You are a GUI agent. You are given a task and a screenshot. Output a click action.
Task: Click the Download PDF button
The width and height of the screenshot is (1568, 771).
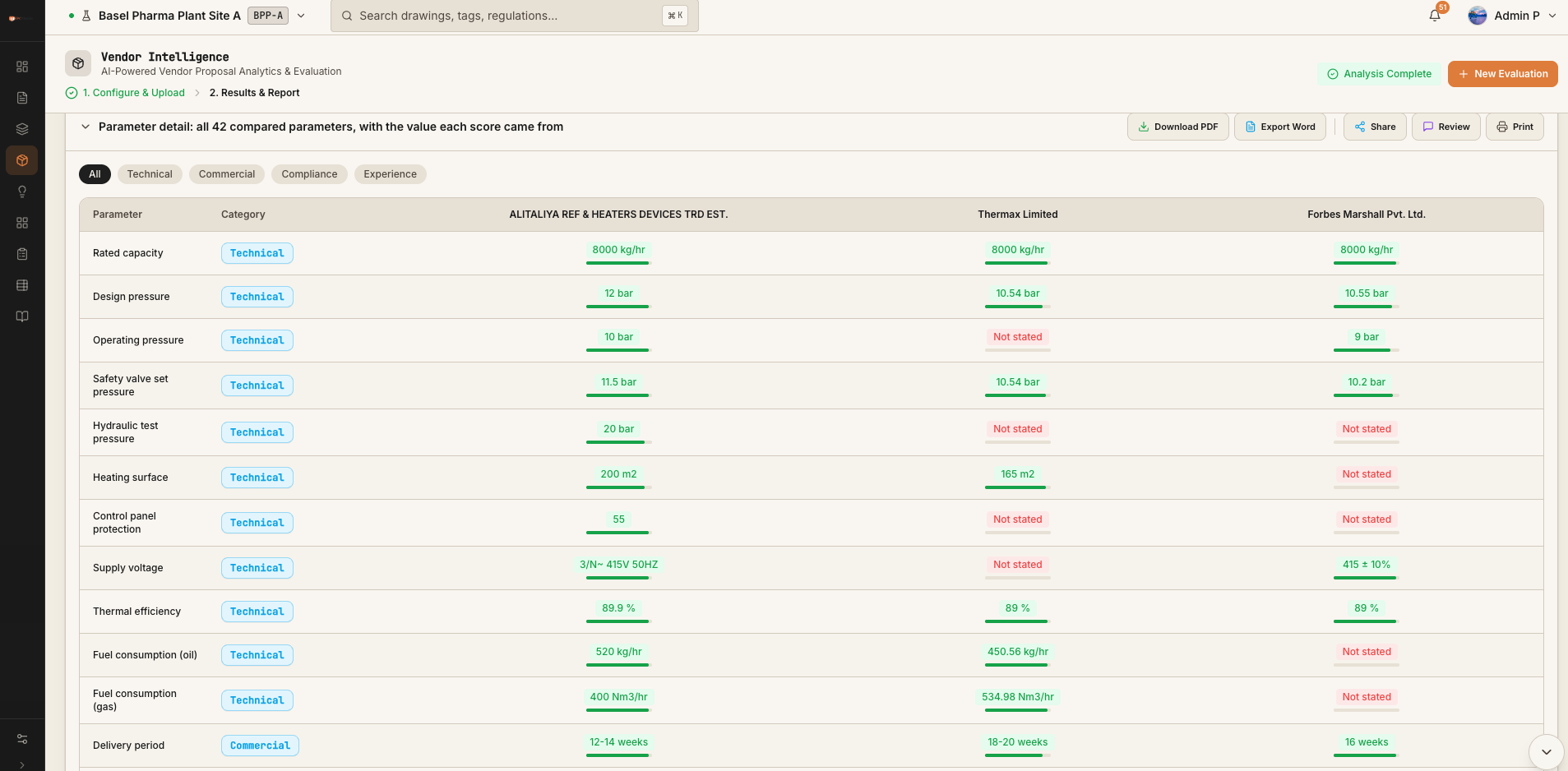[1178, 127]
